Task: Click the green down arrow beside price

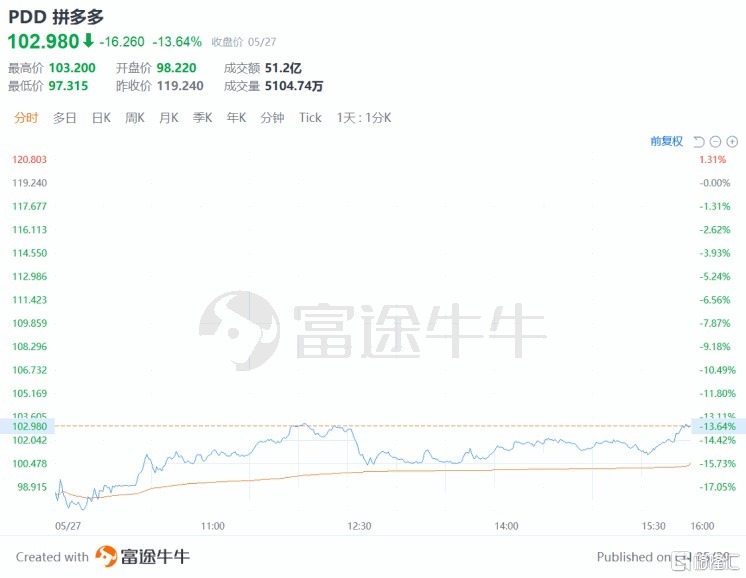Action: [88, 40]
